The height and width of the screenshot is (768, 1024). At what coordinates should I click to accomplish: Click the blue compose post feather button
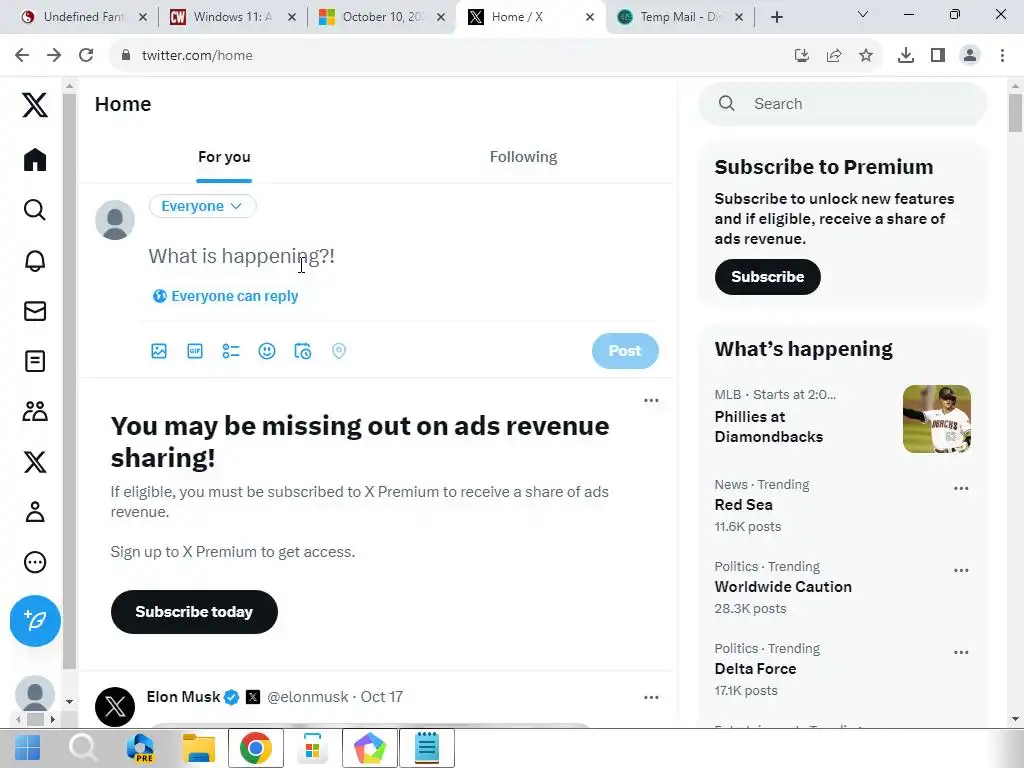pyautogui.click(x=35, y=620)
